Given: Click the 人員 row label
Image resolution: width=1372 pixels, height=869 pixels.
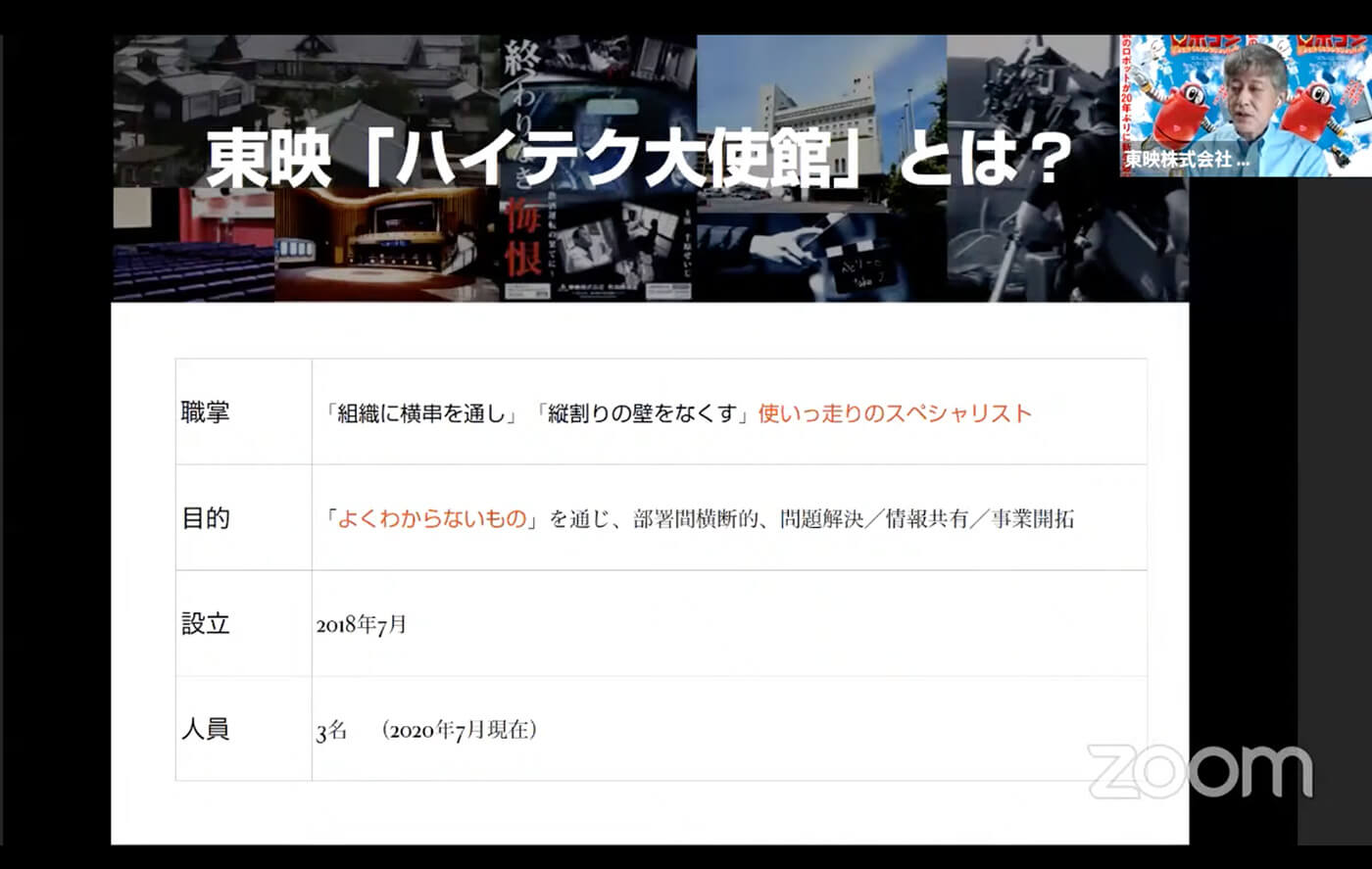Looking at the screenshot, I should click(x=206, y=729).
